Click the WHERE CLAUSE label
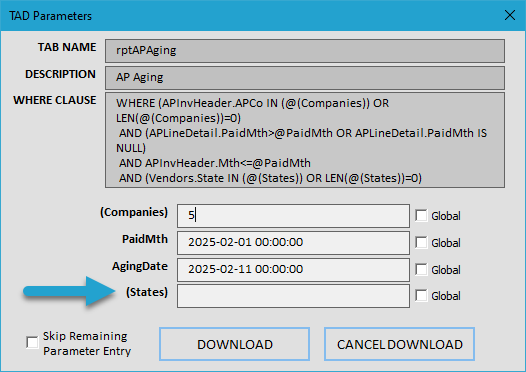 pos(55,100)
